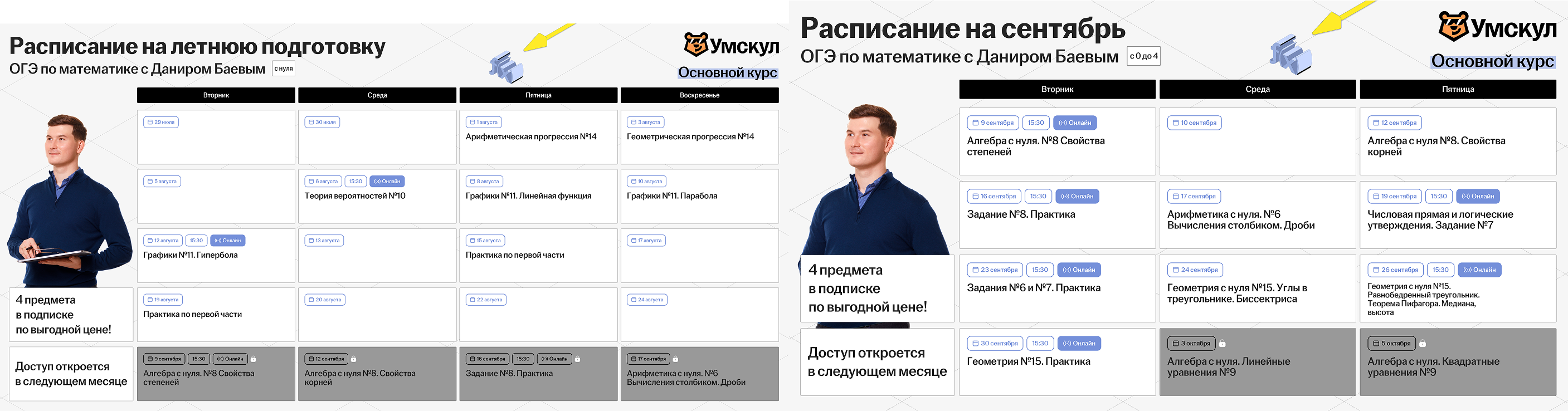Open the "Геометрия №15. Практика" lesson
Screen dimensions: 1568x411
[1056, 362]
